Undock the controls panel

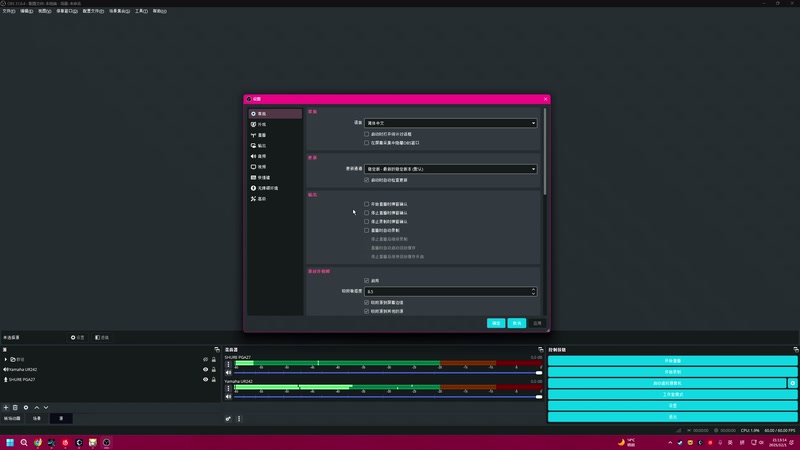coord(796,349)
